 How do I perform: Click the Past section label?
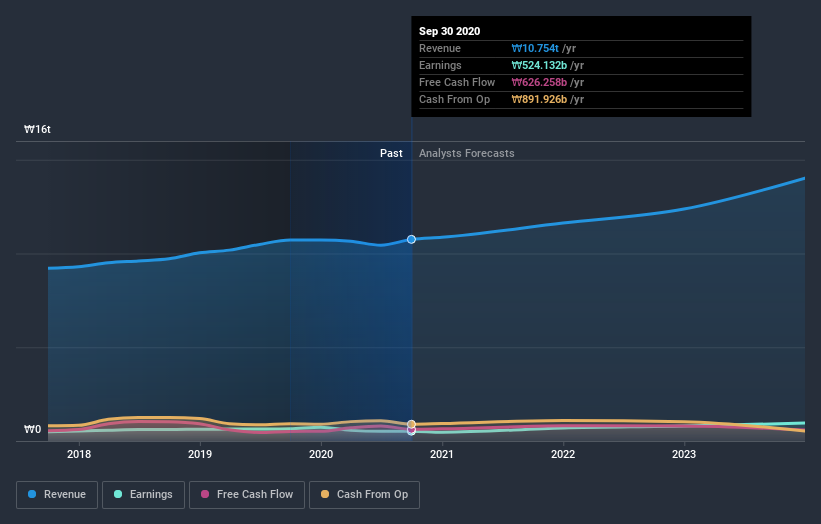coord(391,153)
